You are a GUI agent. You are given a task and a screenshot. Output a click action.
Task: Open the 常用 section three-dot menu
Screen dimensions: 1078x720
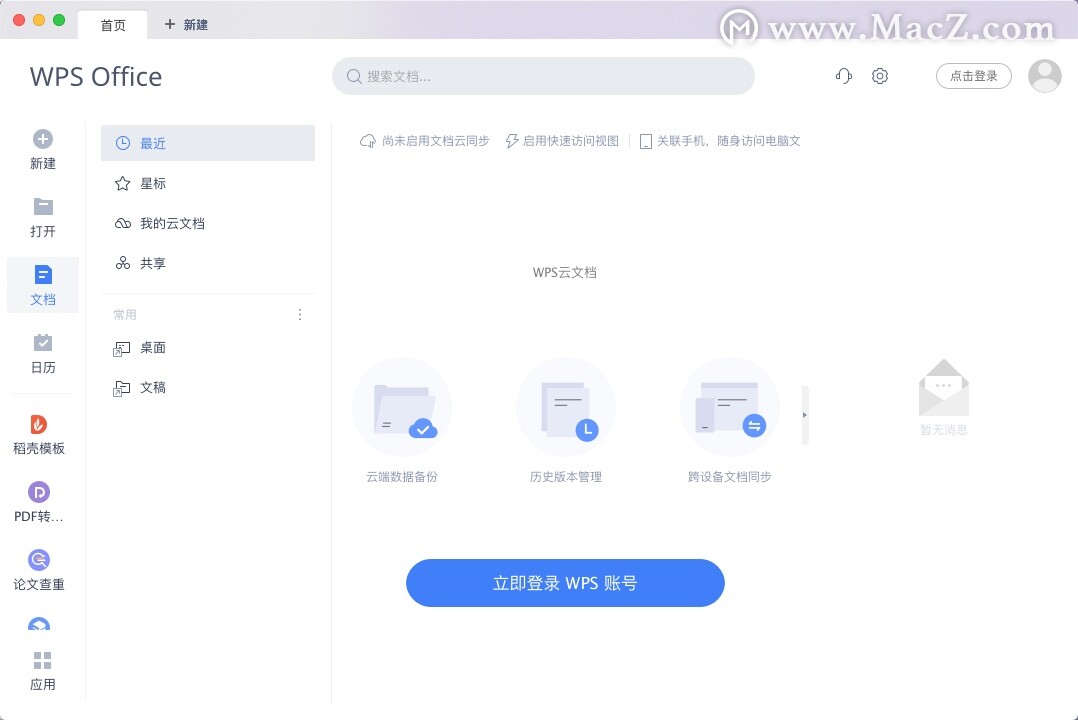point(300,315)
